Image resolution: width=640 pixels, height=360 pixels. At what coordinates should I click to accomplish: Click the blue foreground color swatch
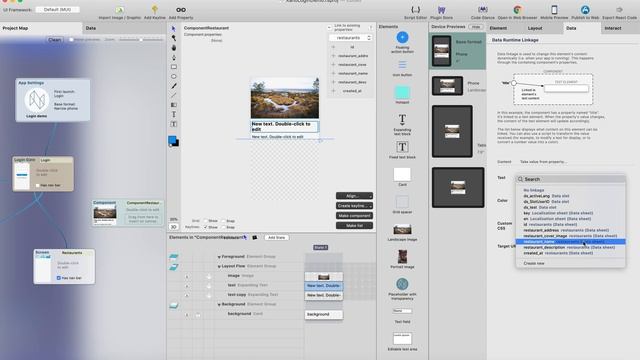[x=172, y=140]
